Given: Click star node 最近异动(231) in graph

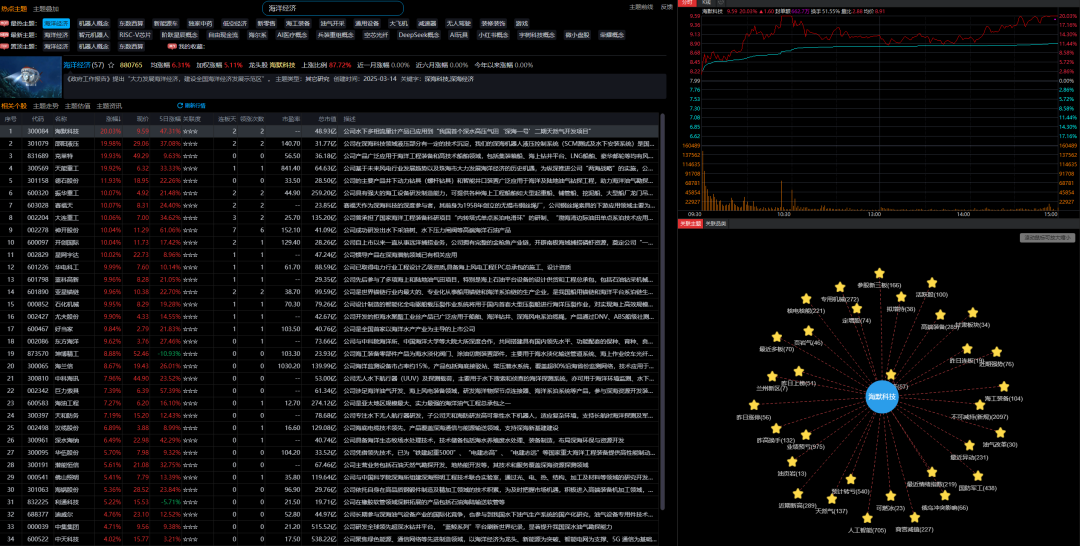Looking at the screenshot, I should tap(970, 446).
